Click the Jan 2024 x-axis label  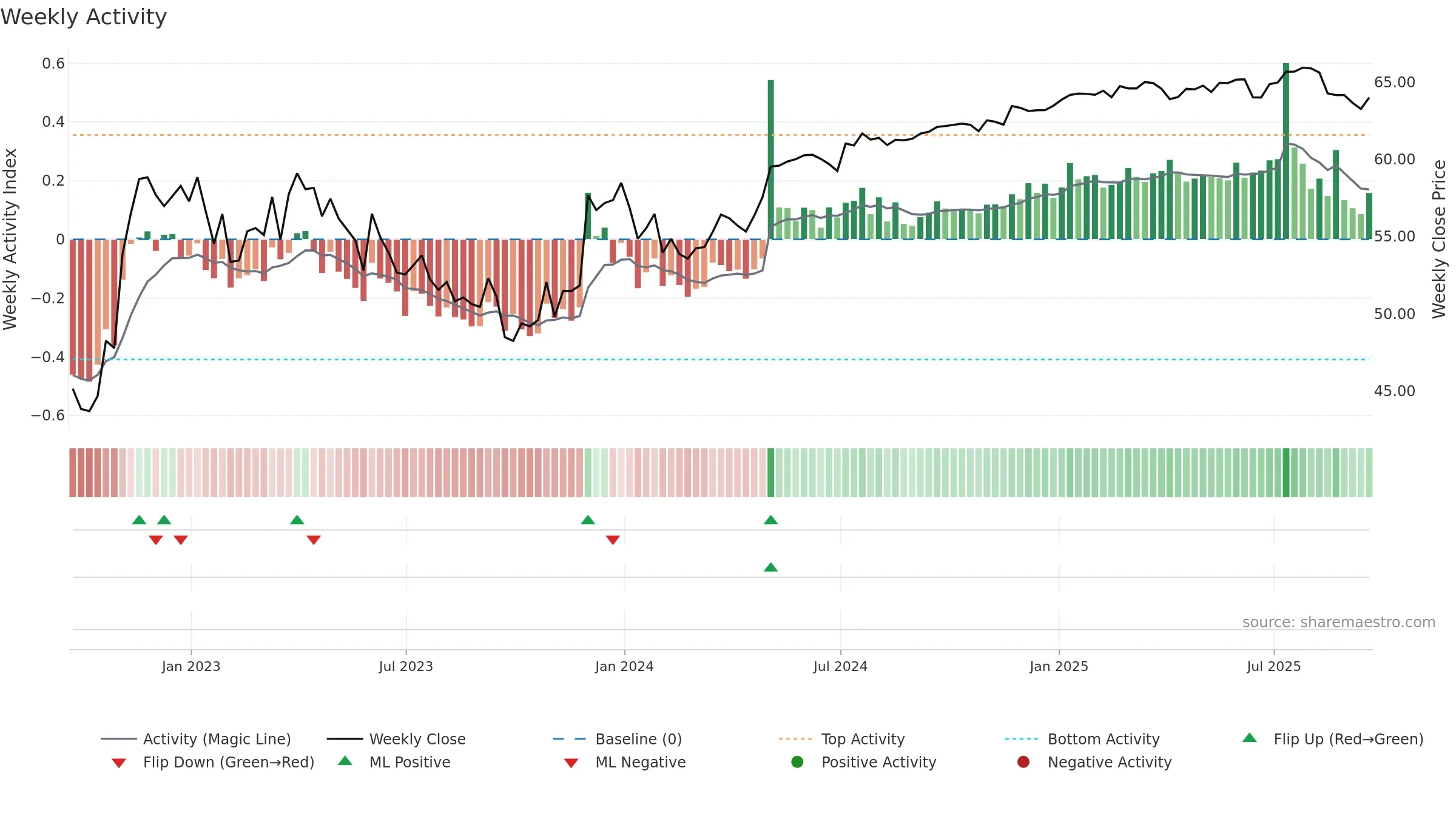(624, 667)
